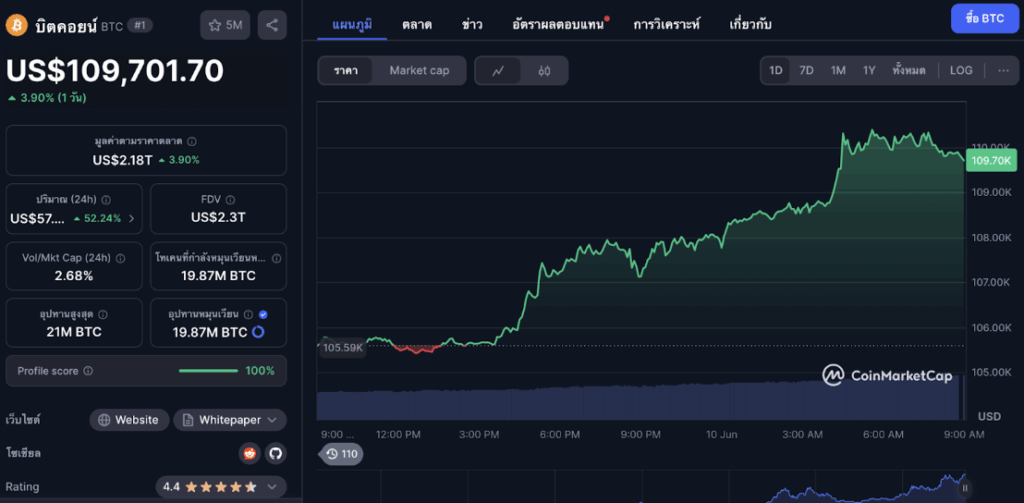This screenshot has width=1024, height=503.
Task: Toggle the LOG scale on chart
Action: tap(961, 70)
